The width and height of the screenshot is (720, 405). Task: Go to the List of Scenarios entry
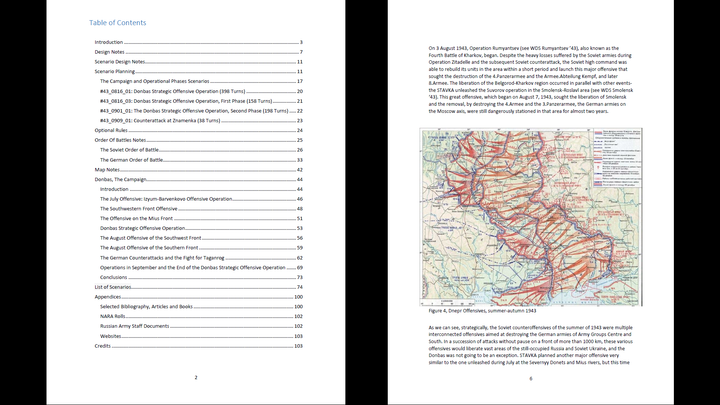[x=115, y=287]
